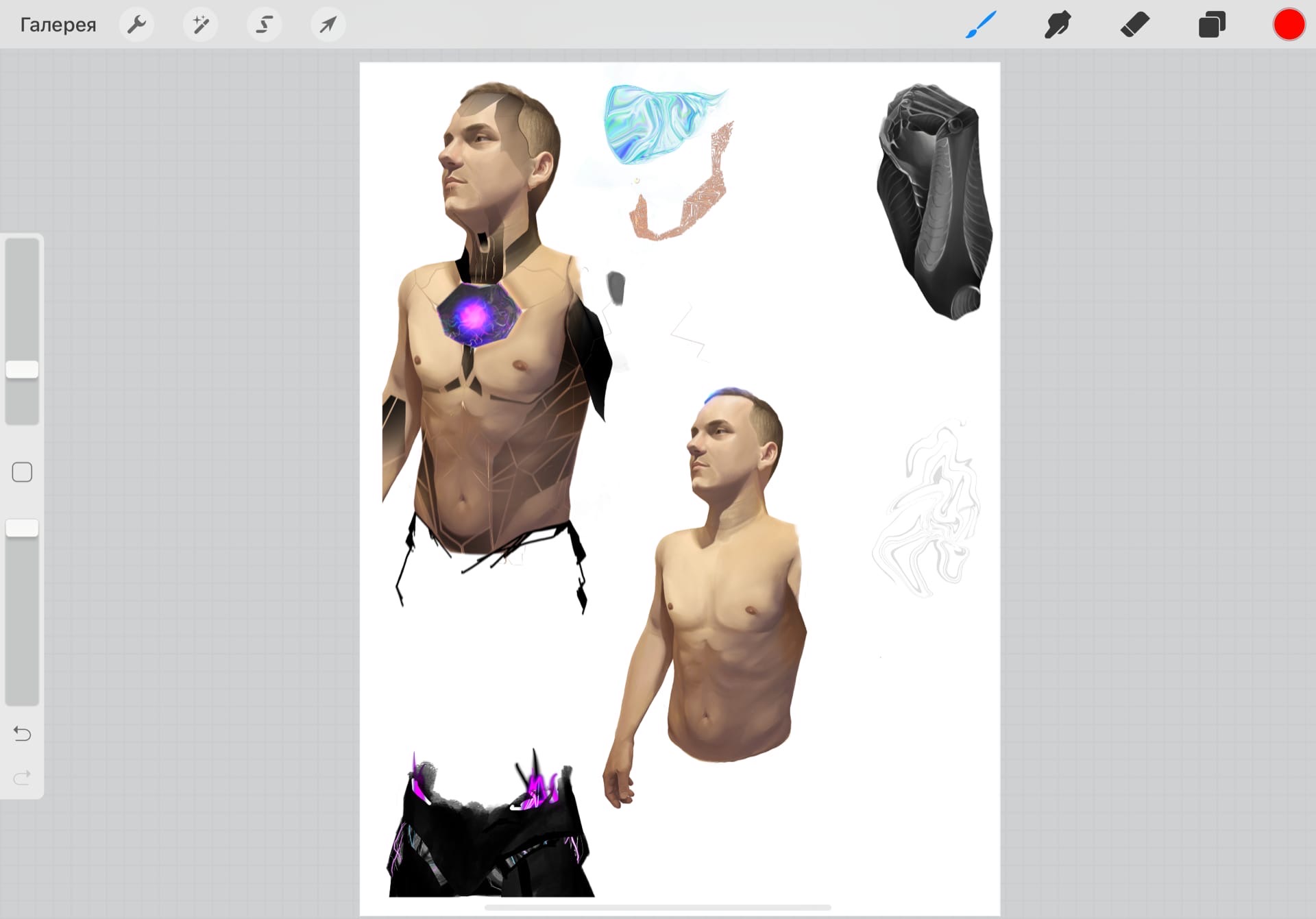Image resolution: width=1316 pixels, height=919 pixels.
Task: Activate the Transform arrow tool
Action: coord(328,25)
